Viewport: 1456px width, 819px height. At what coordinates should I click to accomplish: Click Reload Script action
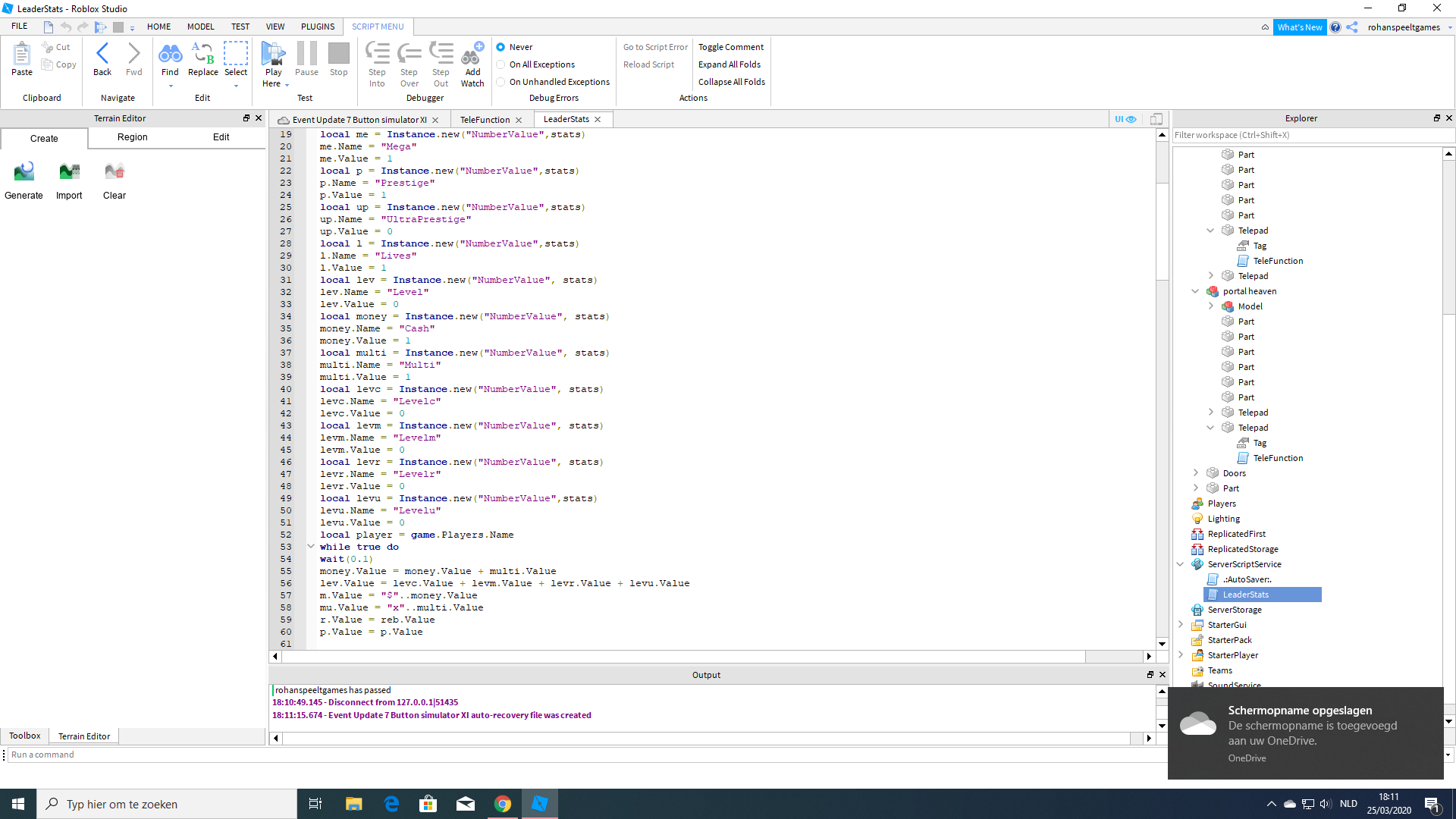coord(648,64)
